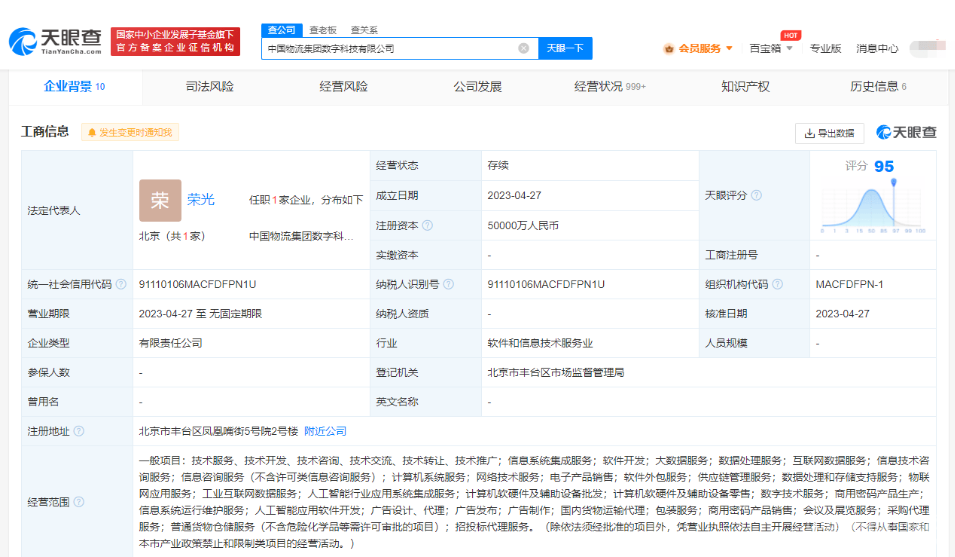
Task: Click the red 国家中小企业发展子基金旗下 banner
Action: coord(175,41)
